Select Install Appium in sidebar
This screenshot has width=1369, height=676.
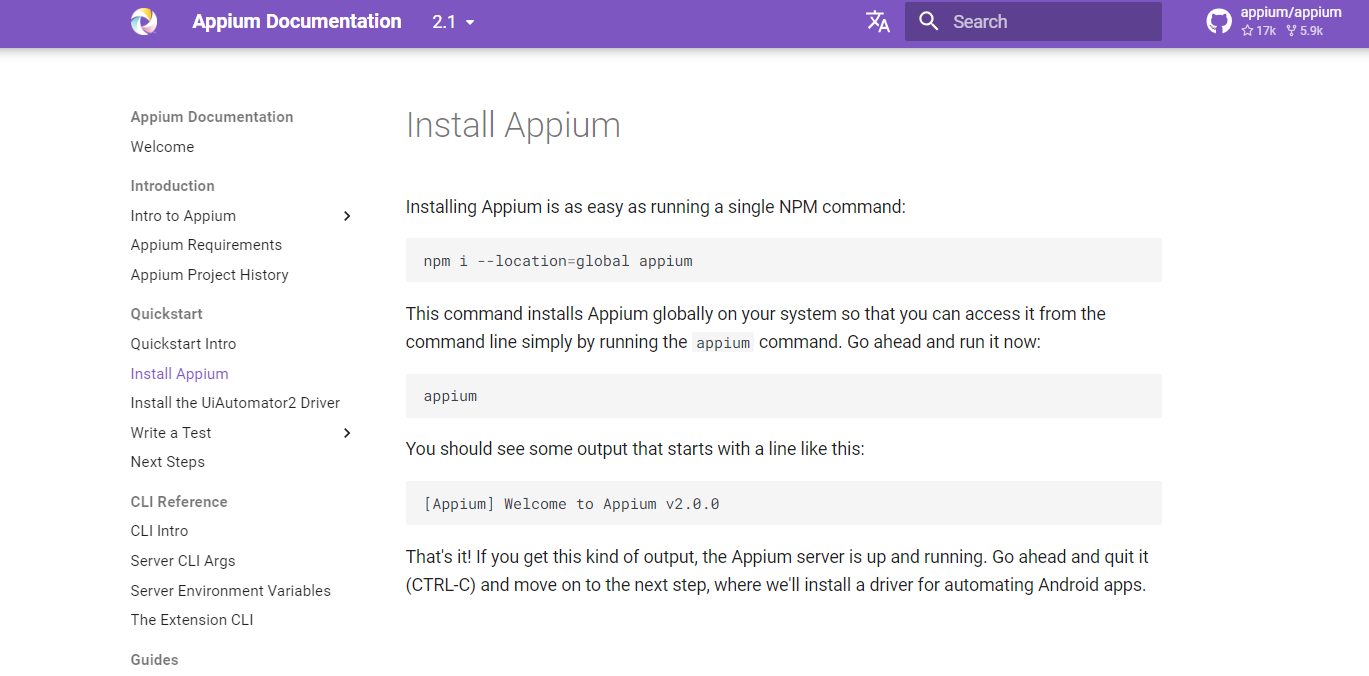[179, 374]
